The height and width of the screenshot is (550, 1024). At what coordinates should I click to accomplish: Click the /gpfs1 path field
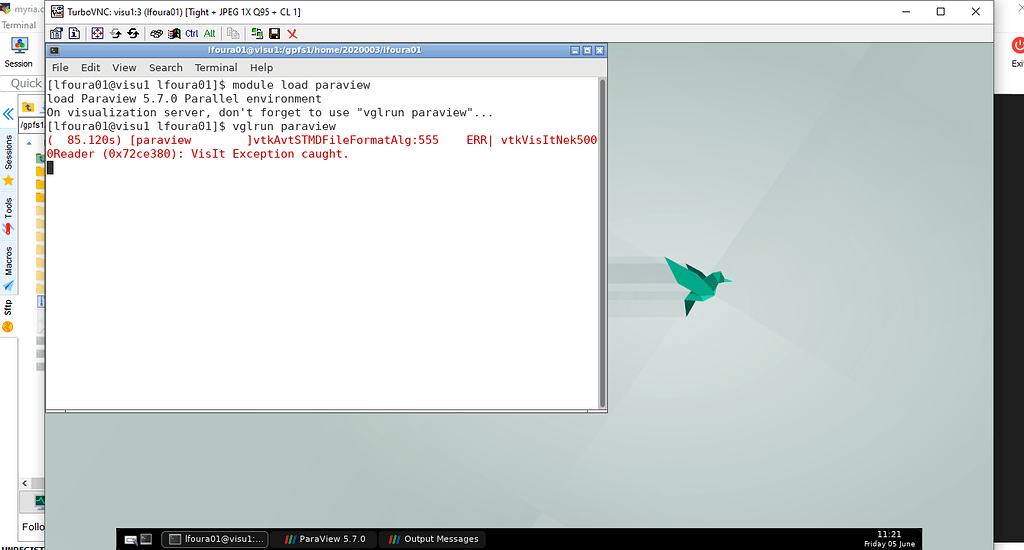(x=31, y=125)
